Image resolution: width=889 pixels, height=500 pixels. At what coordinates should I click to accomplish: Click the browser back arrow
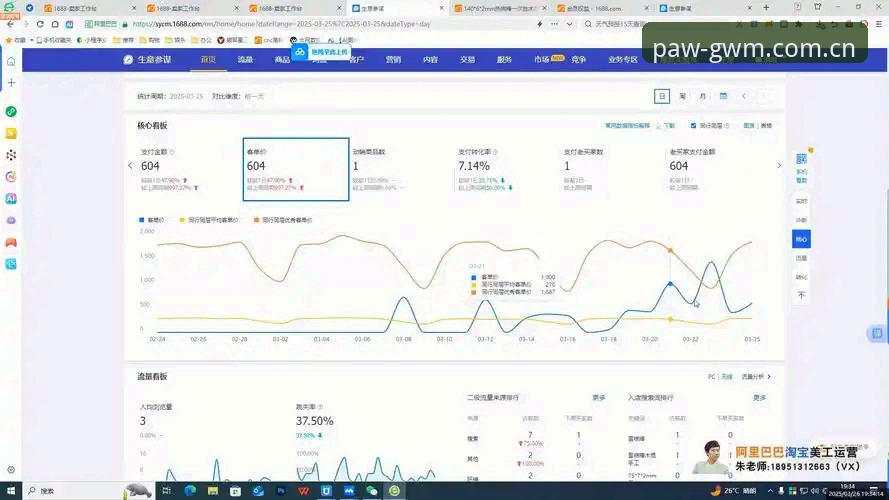pos(10,24)
